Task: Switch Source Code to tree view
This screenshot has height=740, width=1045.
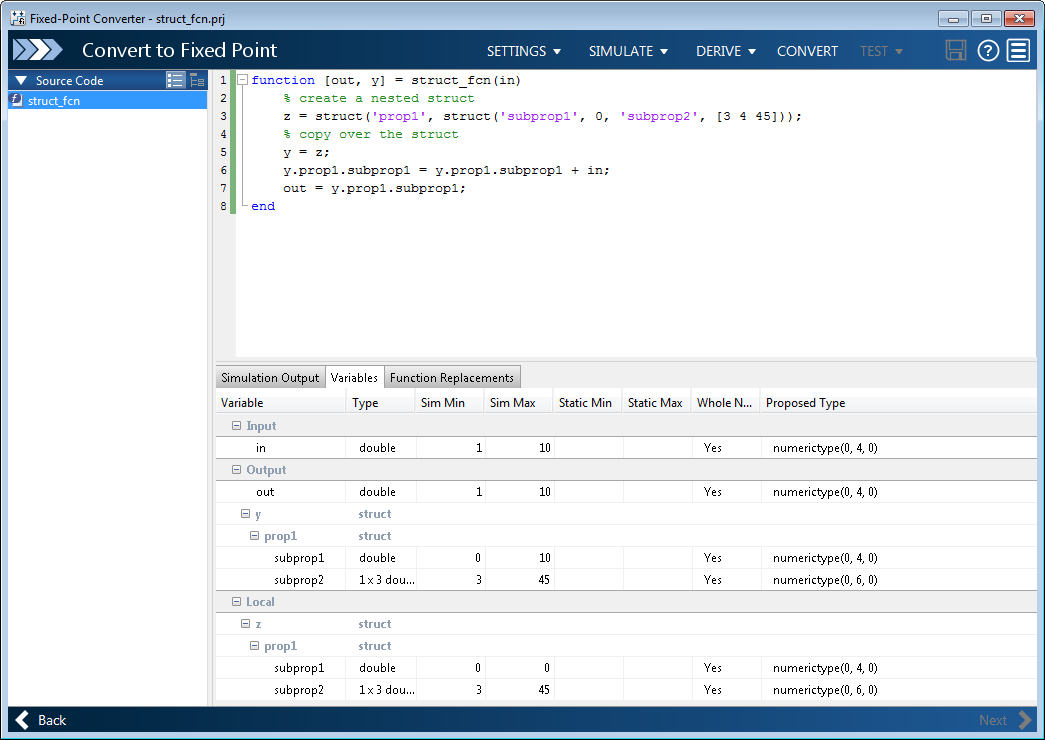Action: coord(196,80)
